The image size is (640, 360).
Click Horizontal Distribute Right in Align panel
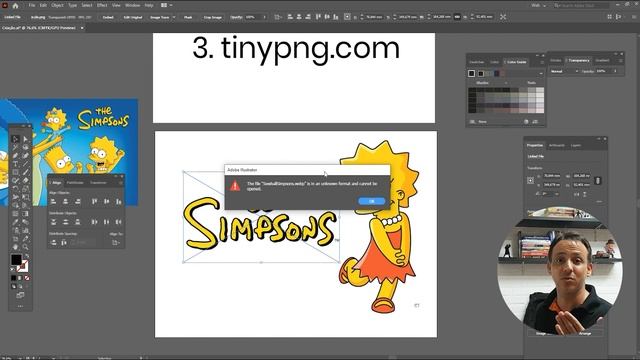point(119,222)
